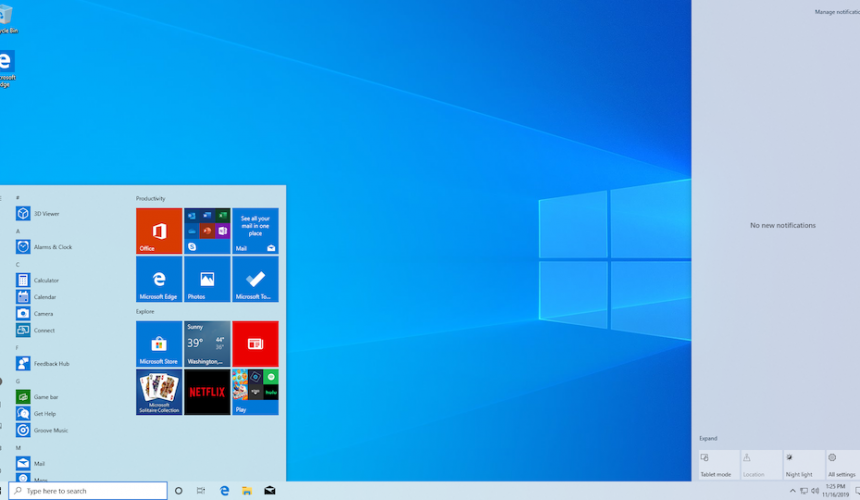The width and height of the screenshot is (860, 500).
Task: Click the Explore group header
Action: pyautogui.click(x=145, y=311)
